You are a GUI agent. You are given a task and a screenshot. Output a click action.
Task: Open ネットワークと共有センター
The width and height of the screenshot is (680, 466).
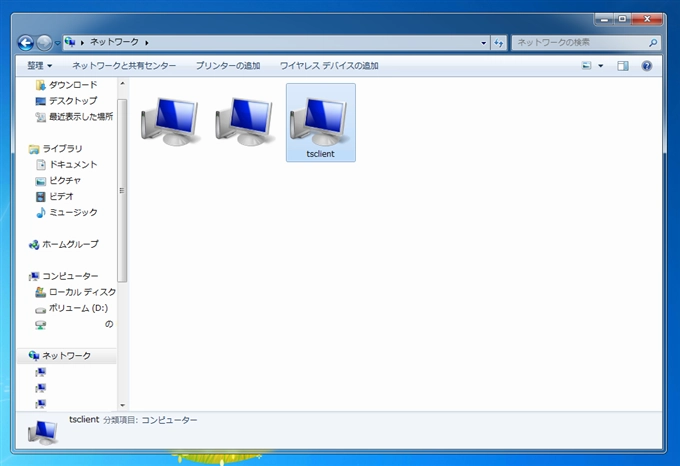124,66
